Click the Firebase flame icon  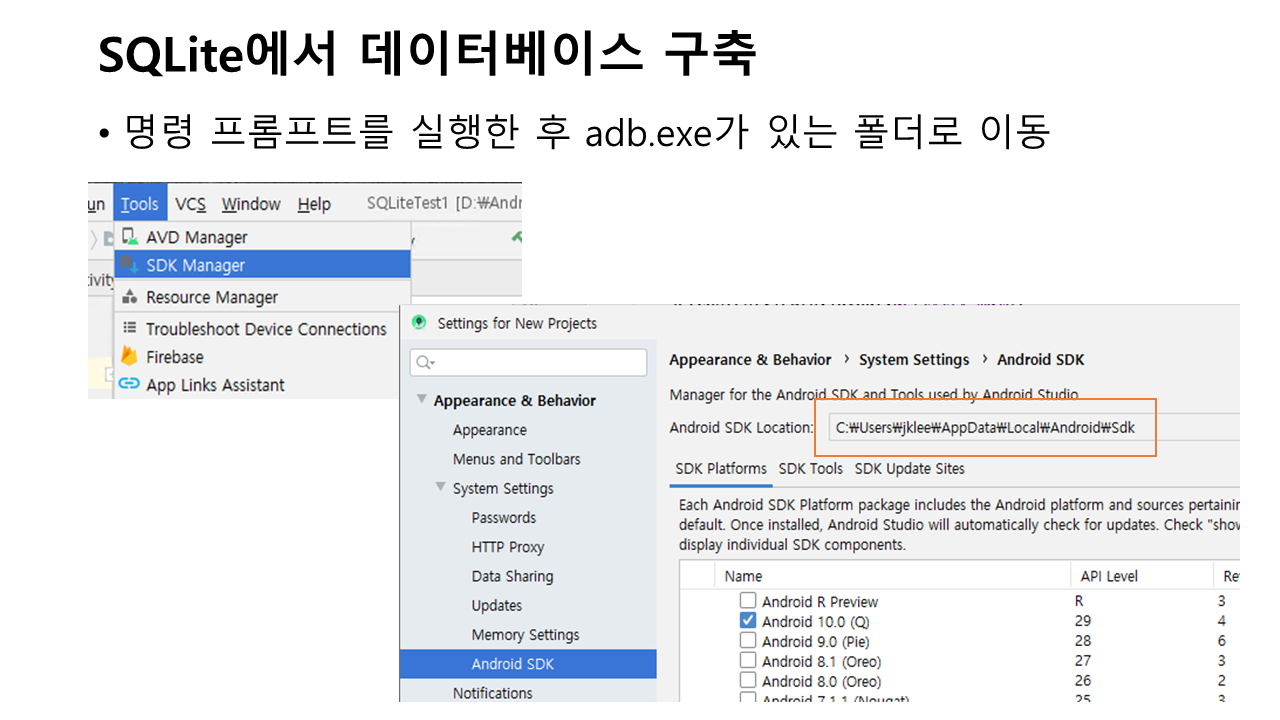click(129, 356)
